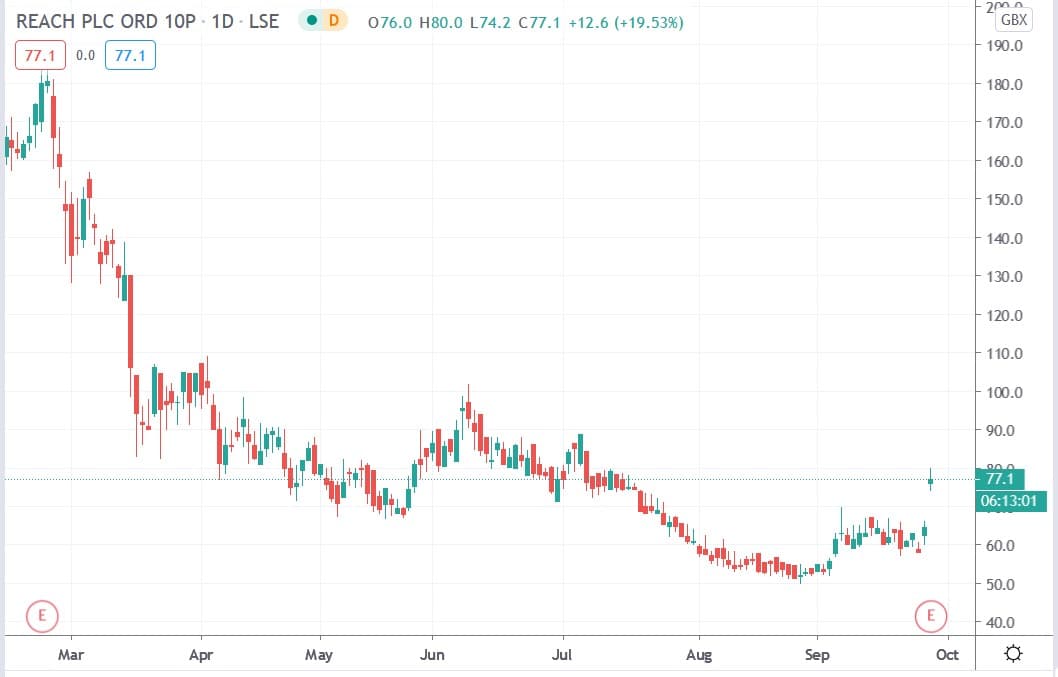Click the 140.0 price axis label
Image resolution: width=1058 pixels, height=677 pixels.
pos(1004,238)
